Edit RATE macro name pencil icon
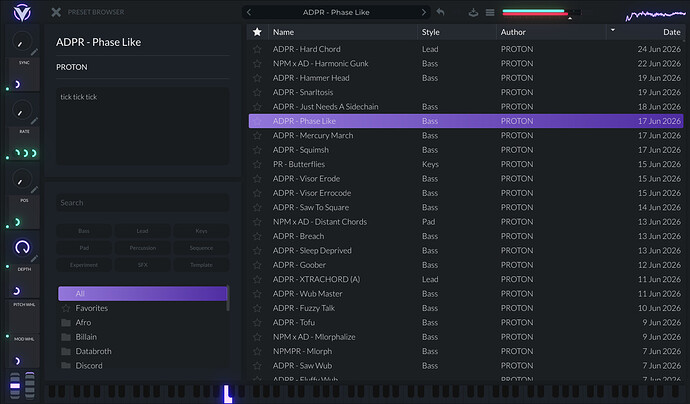The height and width of the screenshot is (404, 690). coord(35,121)
